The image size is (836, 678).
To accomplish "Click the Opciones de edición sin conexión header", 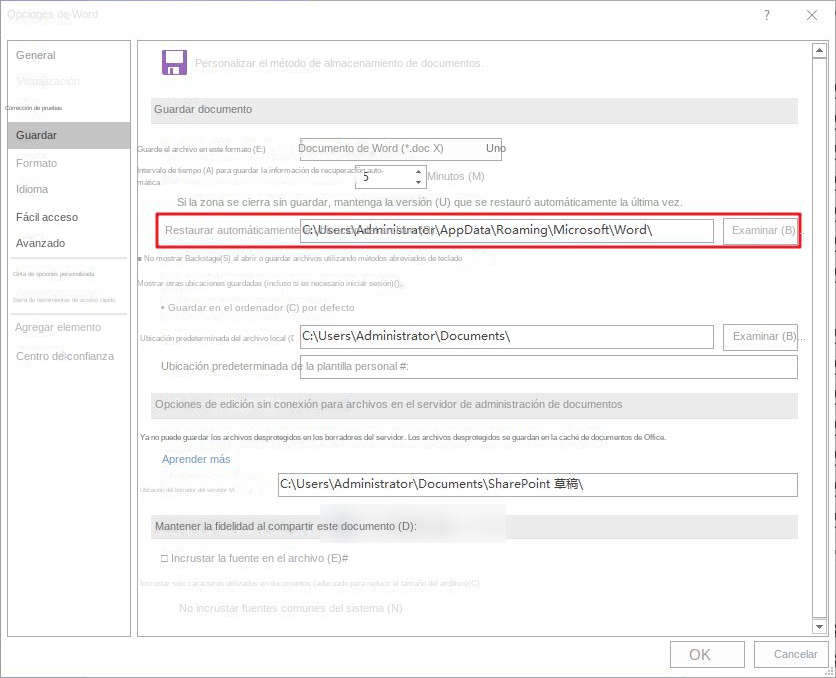I will click(474, 405).
